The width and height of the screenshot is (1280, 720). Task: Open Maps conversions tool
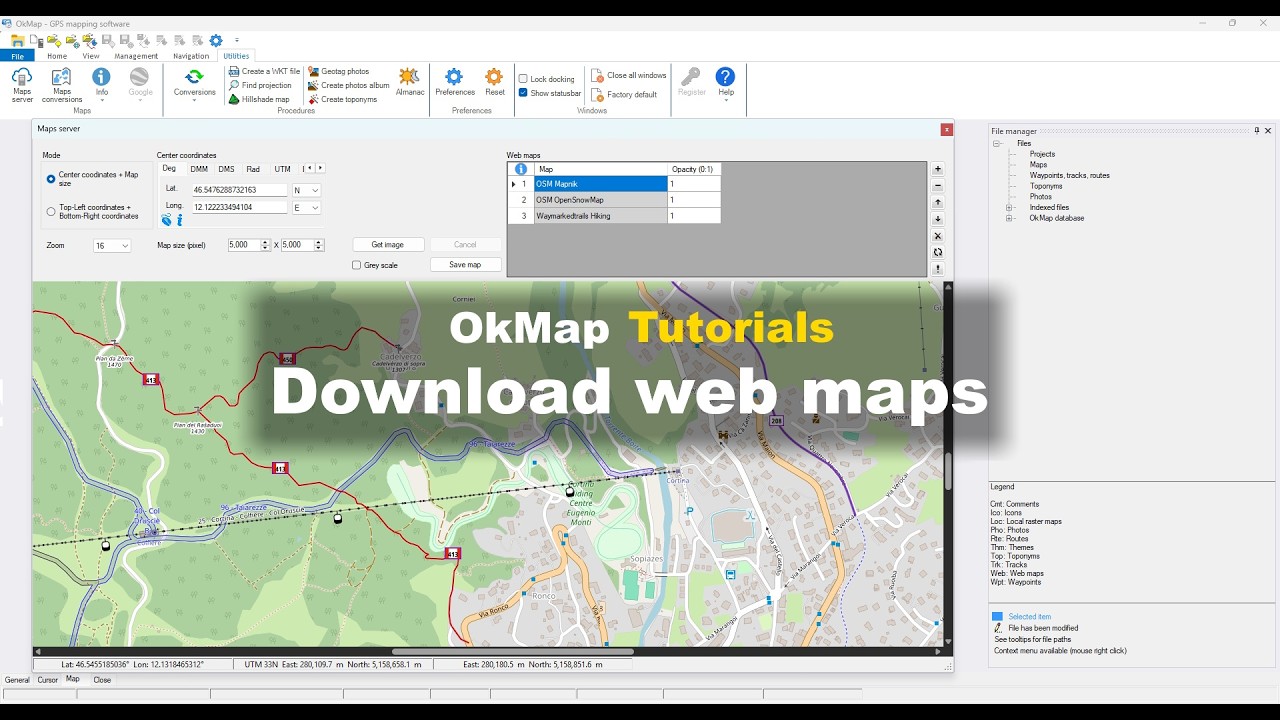(62, 85)
